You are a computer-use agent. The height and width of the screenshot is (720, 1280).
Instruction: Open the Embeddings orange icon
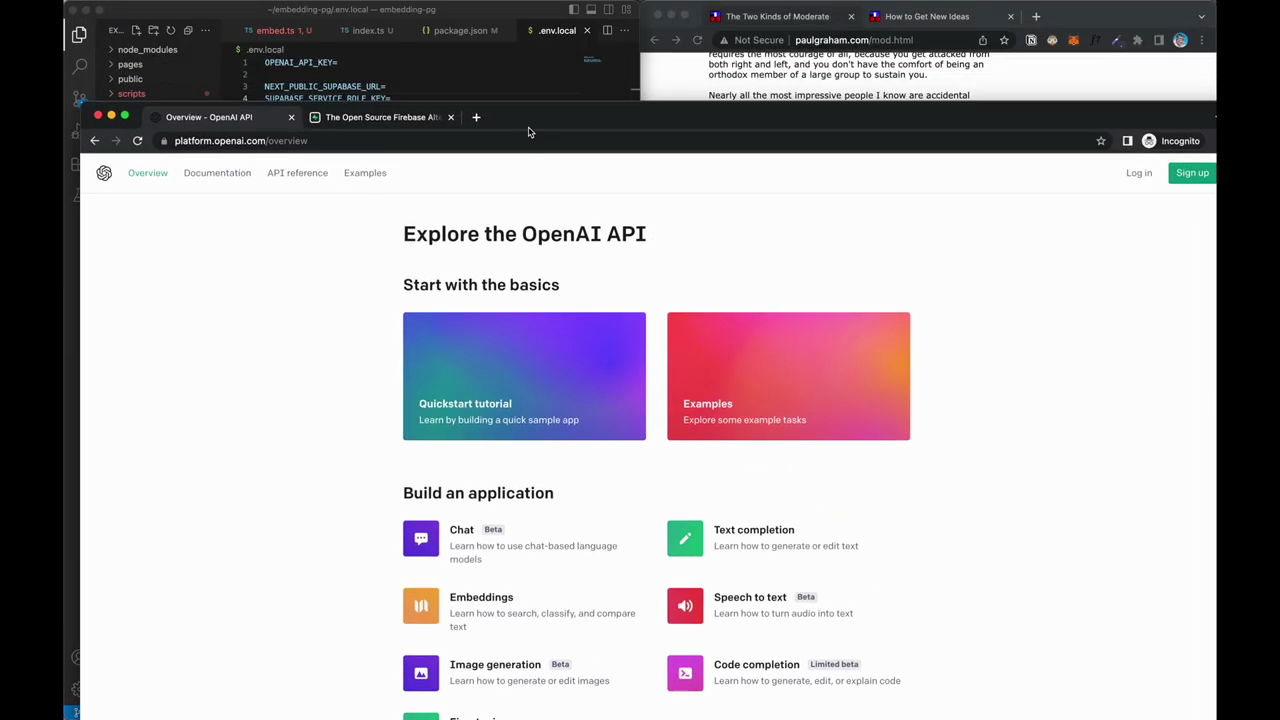click(x=421, y=605)
